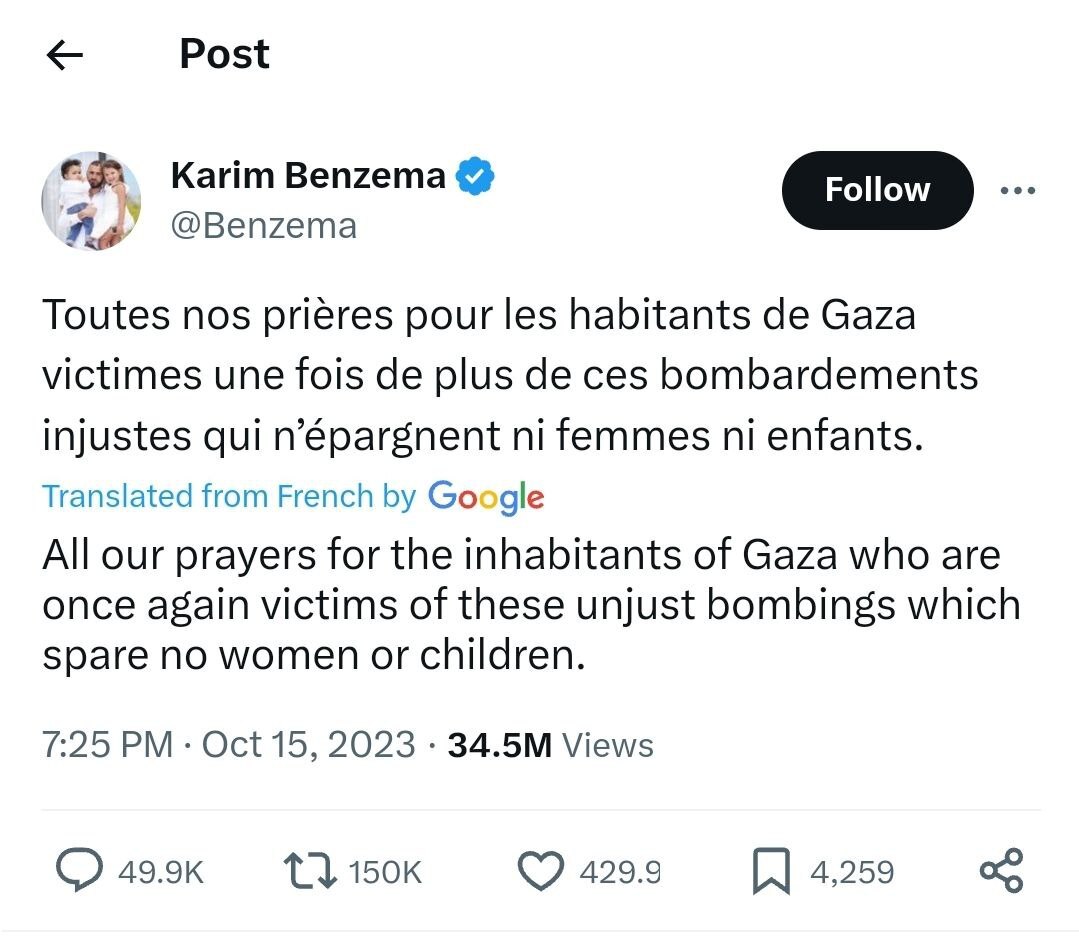Viewport: 1079px width, 937px height.
Task: Open the @Benzema handle link
Action: (264, 226)
